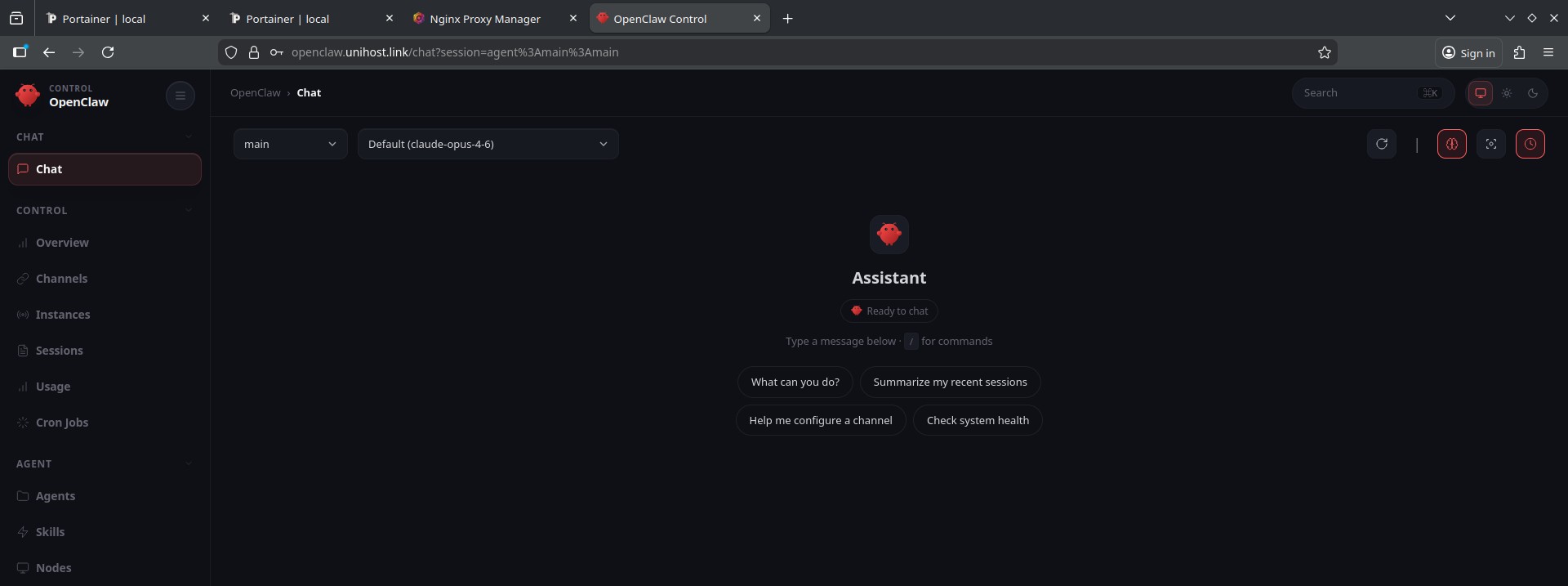Open the Overview page
This screenshot has height=586, width=1568.
(105, 243)
